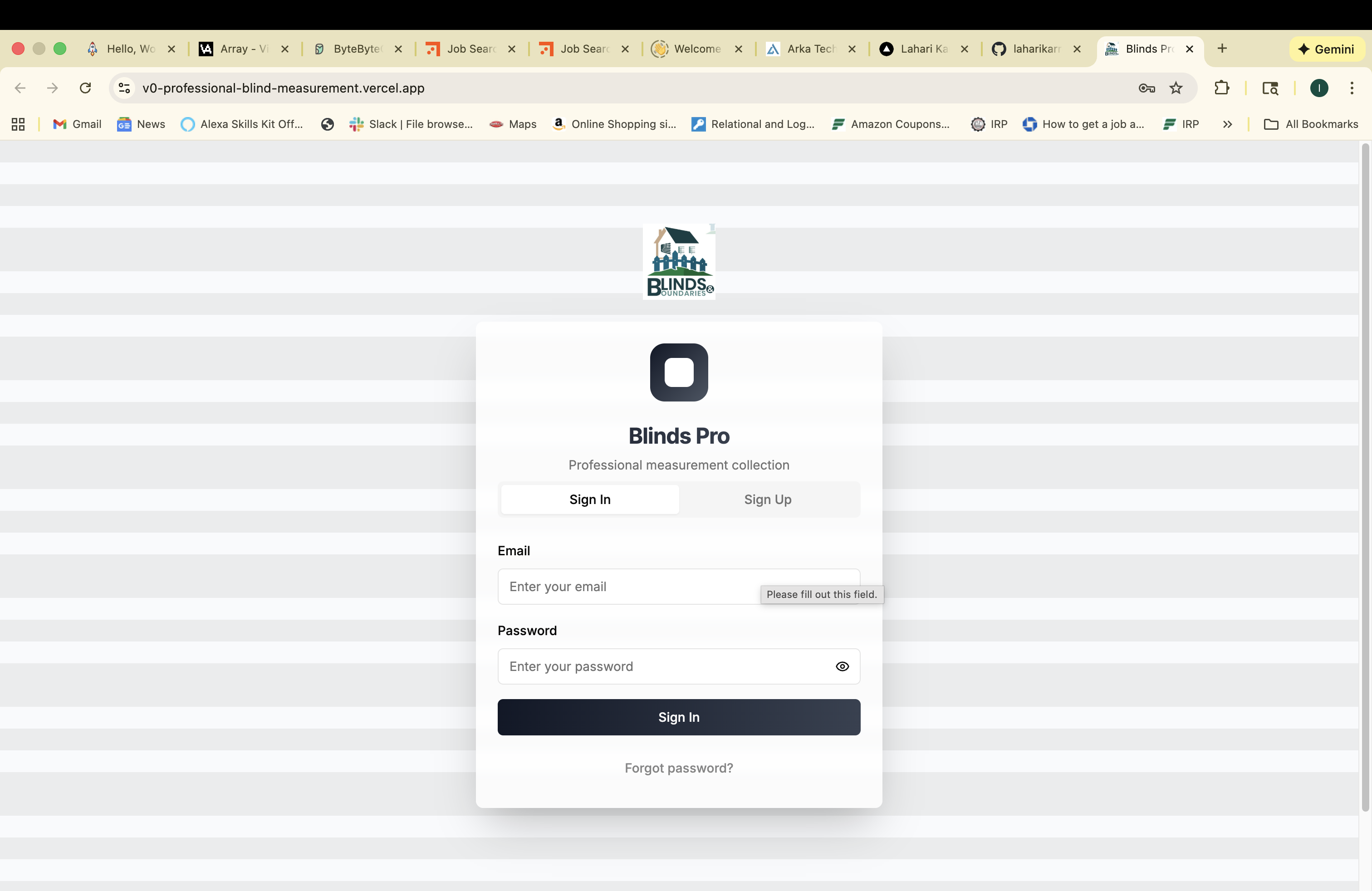Open the Extensions puzzle icon
Viewport: 1372px width, 891px height.
(x=1221, y=88)
